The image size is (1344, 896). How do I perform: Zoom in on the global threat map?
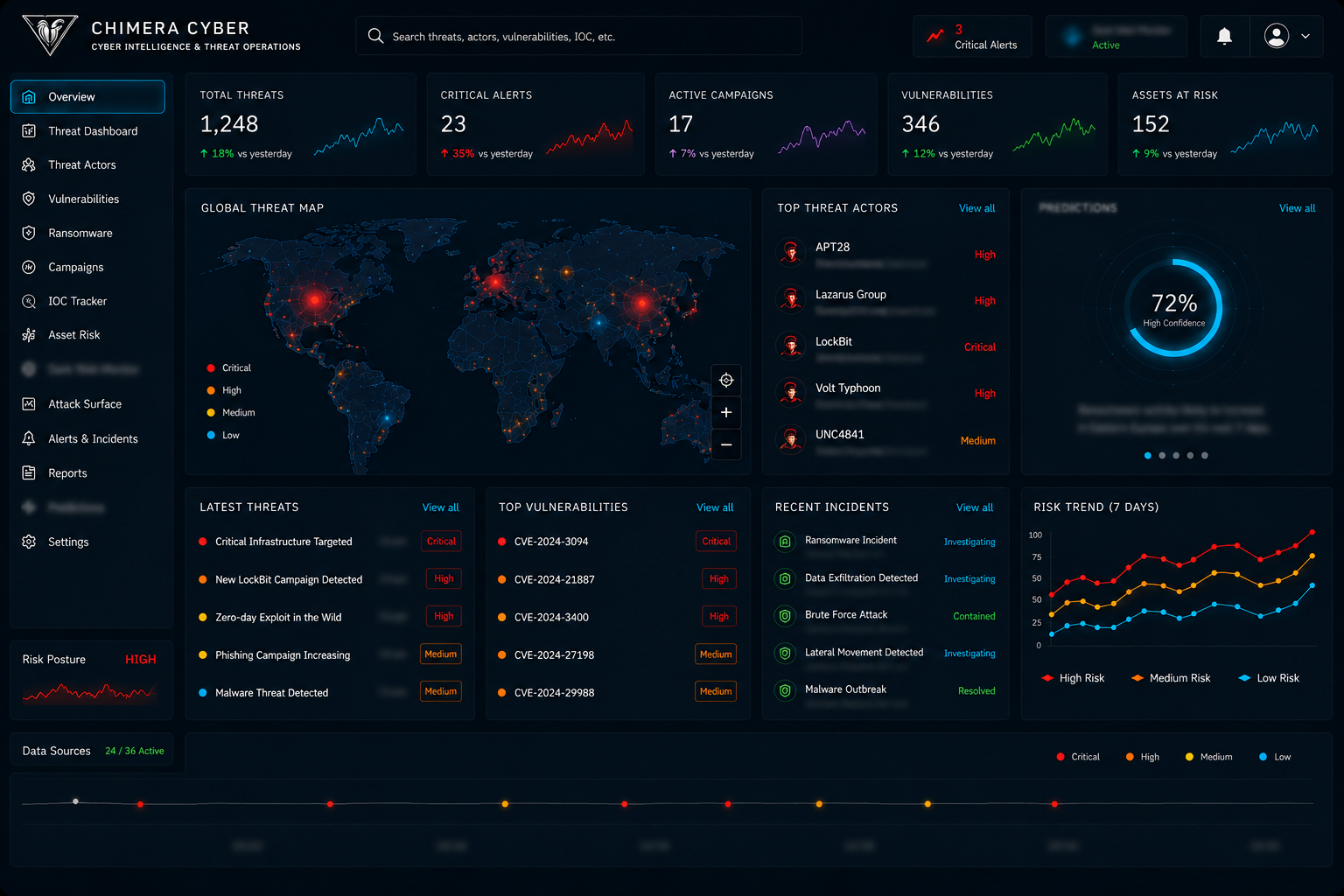726,412
